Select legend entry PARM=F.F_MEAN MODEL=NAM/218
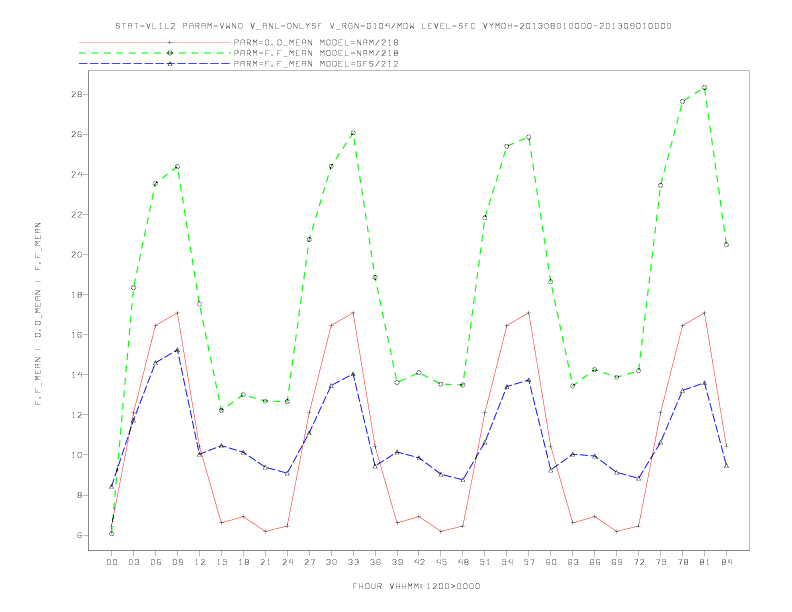Screen dimensions: 792x612 tap(316, 53)
